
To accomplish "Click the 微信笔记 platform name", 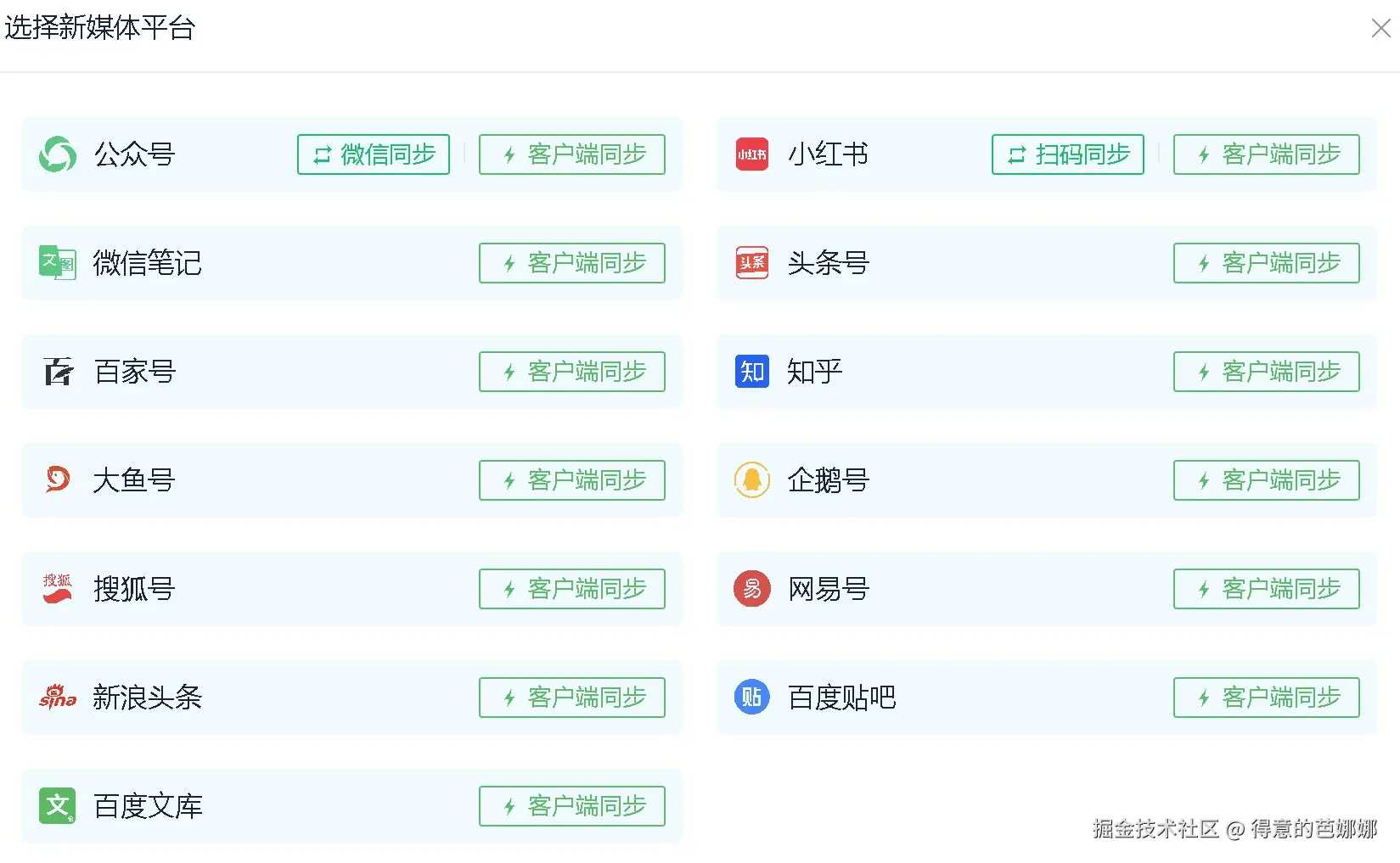I will (x=148, y=263).
